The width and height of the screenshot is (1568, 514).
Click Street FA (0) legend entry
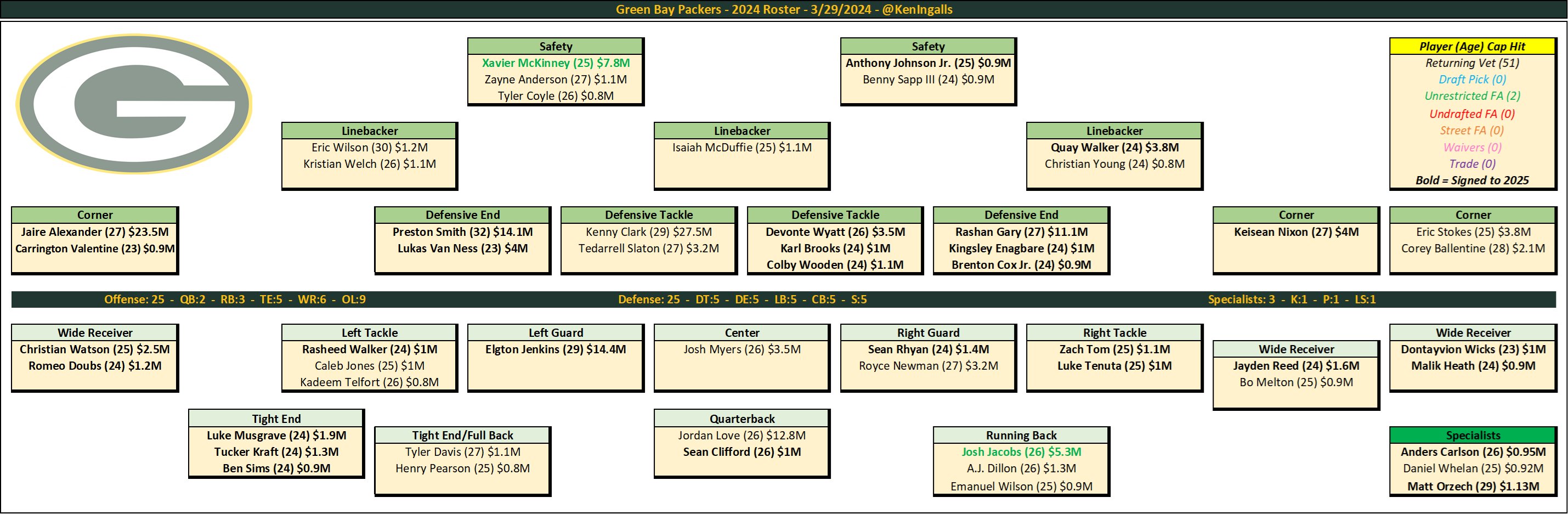1473,131
